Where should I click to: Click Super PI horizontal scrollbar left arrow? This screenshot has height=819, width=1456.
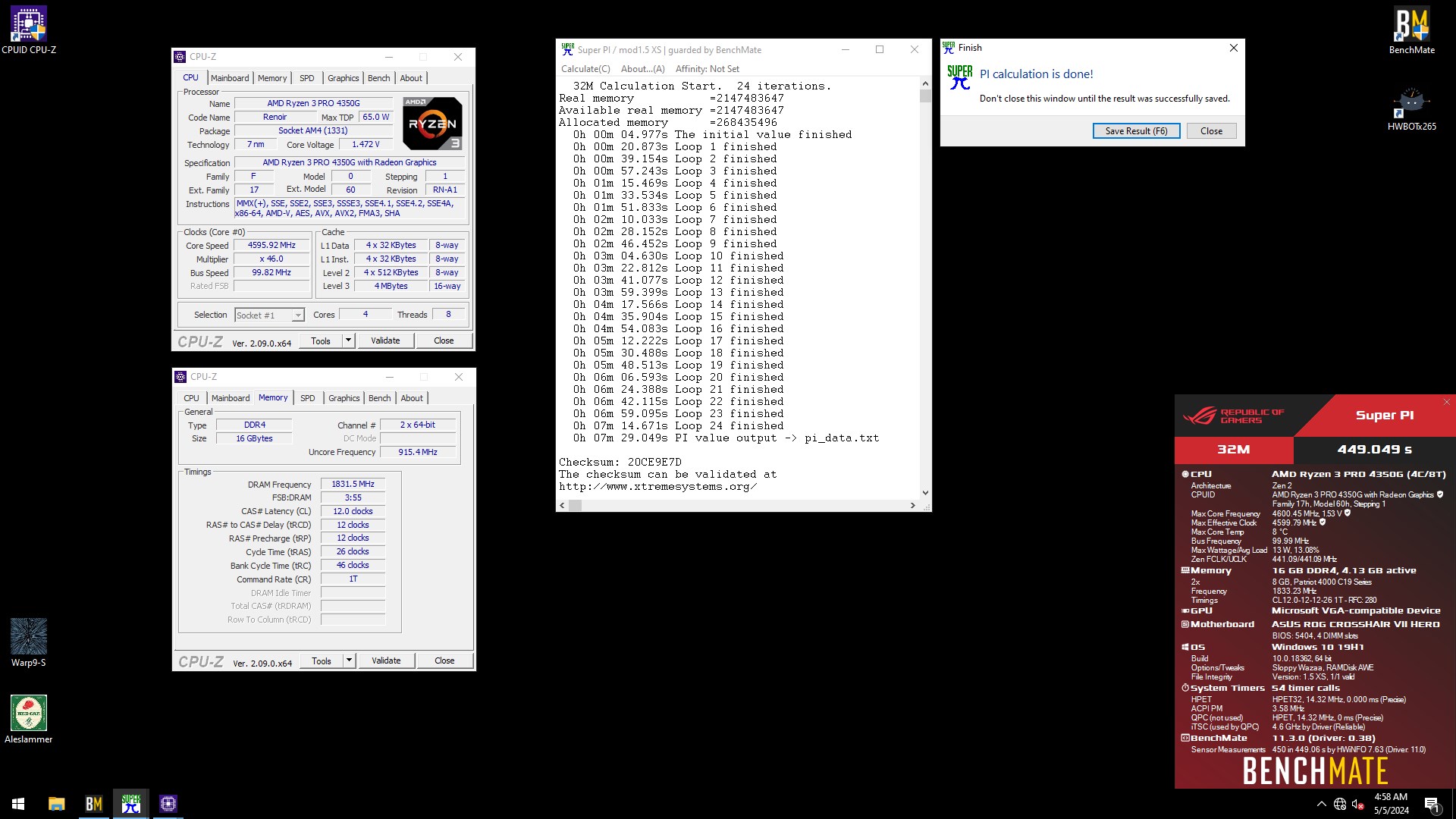[563, 506]
